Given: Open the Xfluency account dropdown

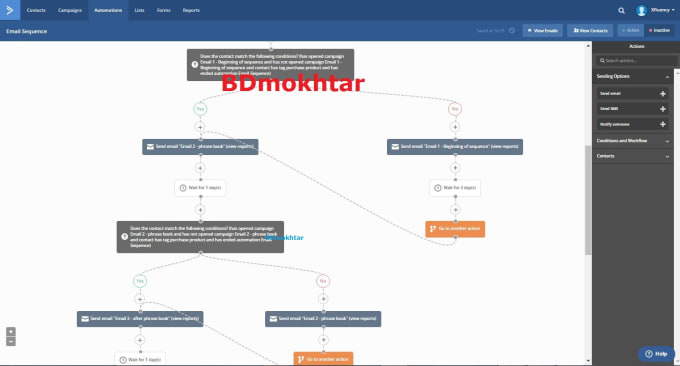Looking at the screenshot, I should point(662,10).
